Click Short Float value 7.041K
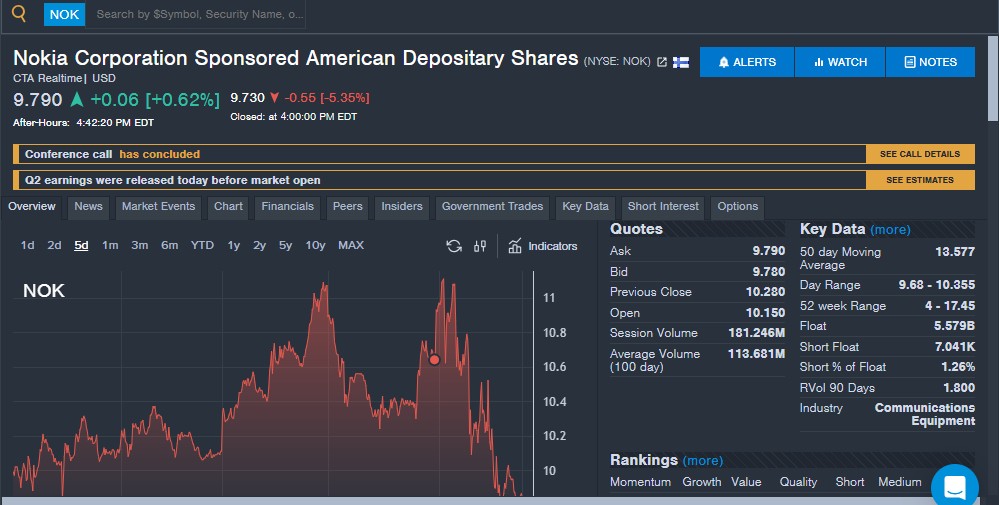Viewport: 999px width, 505px height. pos(954,346)
